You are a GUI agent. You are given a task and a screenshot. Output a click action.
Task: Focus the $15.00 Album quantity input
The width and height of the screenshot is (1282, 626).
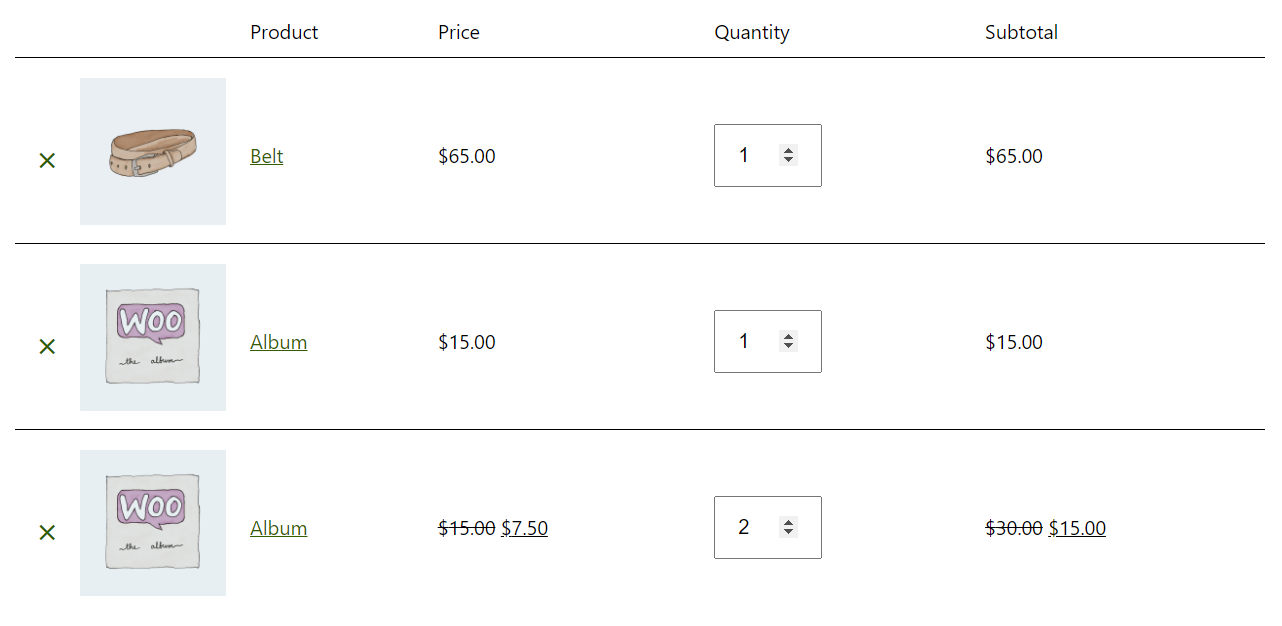768,341
